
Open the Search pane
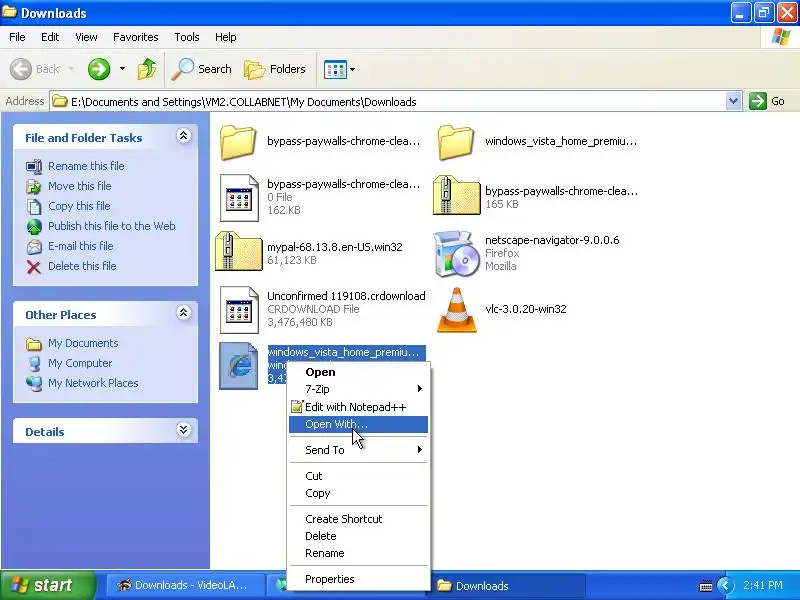[x=202, y=69]
